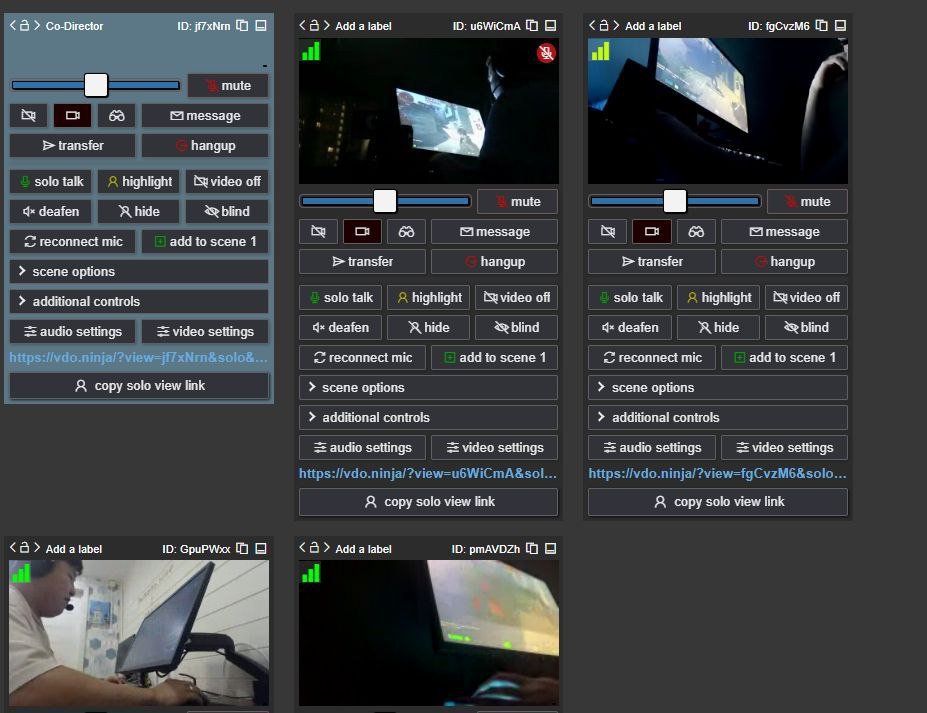Expand scene options for guest u6WiCmA
Viewport: 927px width, 713px height.
tap(429, 387)
